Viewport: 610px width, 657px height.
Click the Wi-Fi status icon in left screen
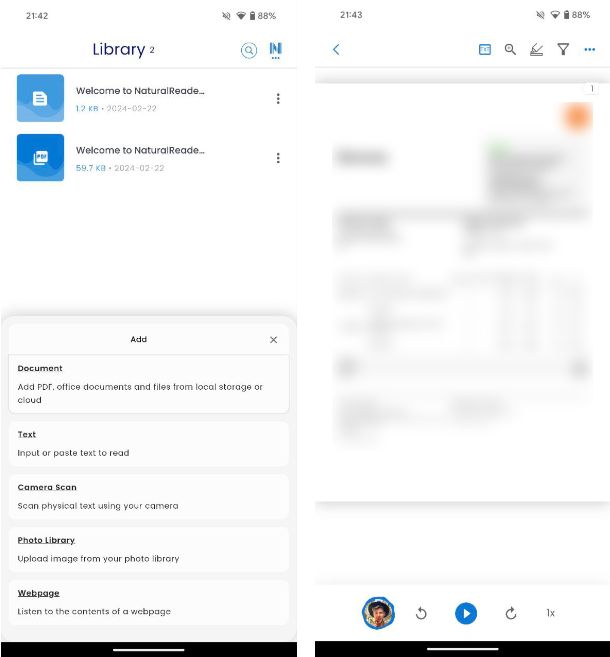click(241, 16)
